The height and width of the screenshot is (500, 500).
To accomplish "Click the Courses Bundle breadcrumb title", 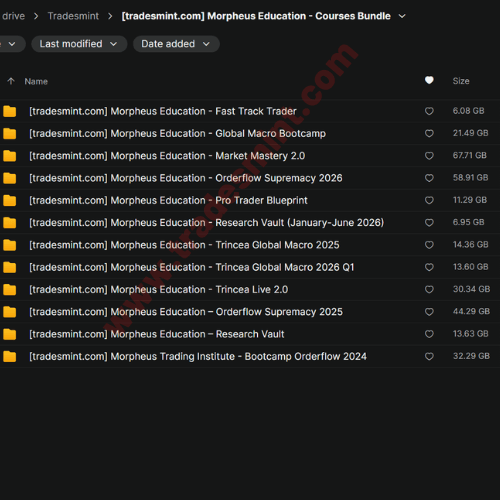I will pos(256,16).
